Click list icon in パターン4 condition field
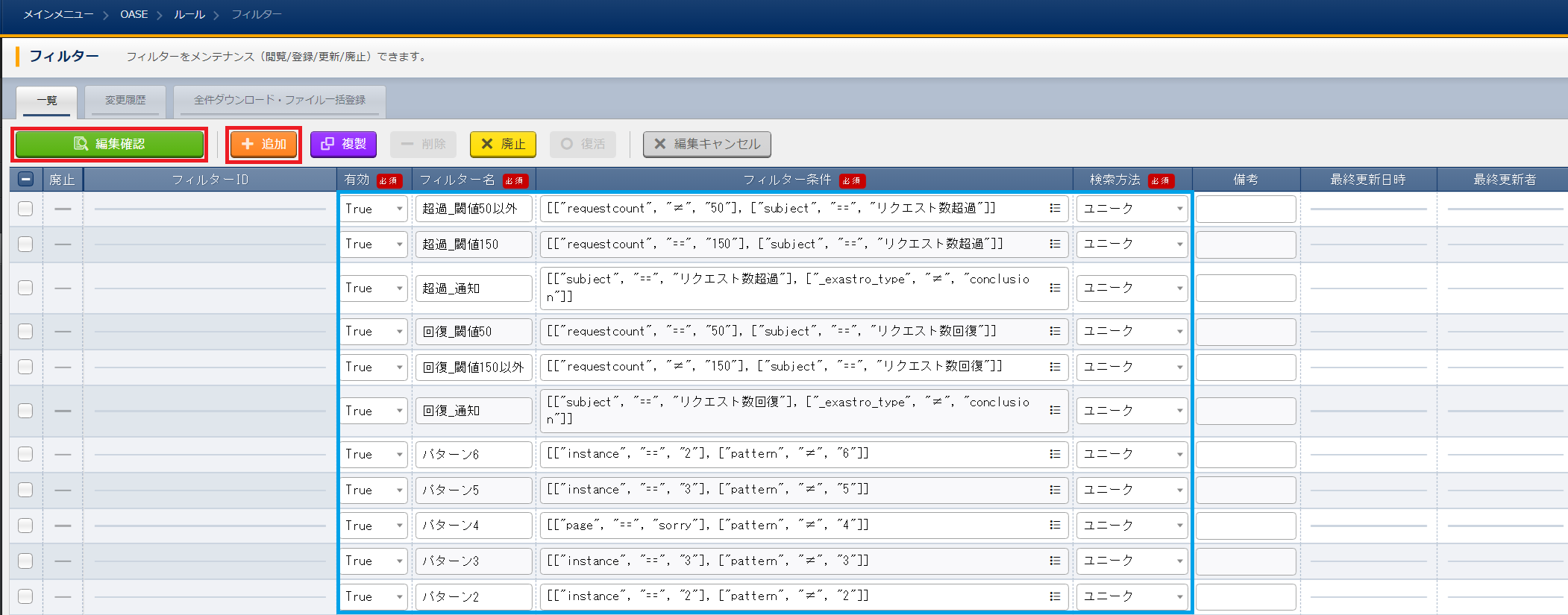This screenshot has height=615, width=1568. pos(1055,526)
